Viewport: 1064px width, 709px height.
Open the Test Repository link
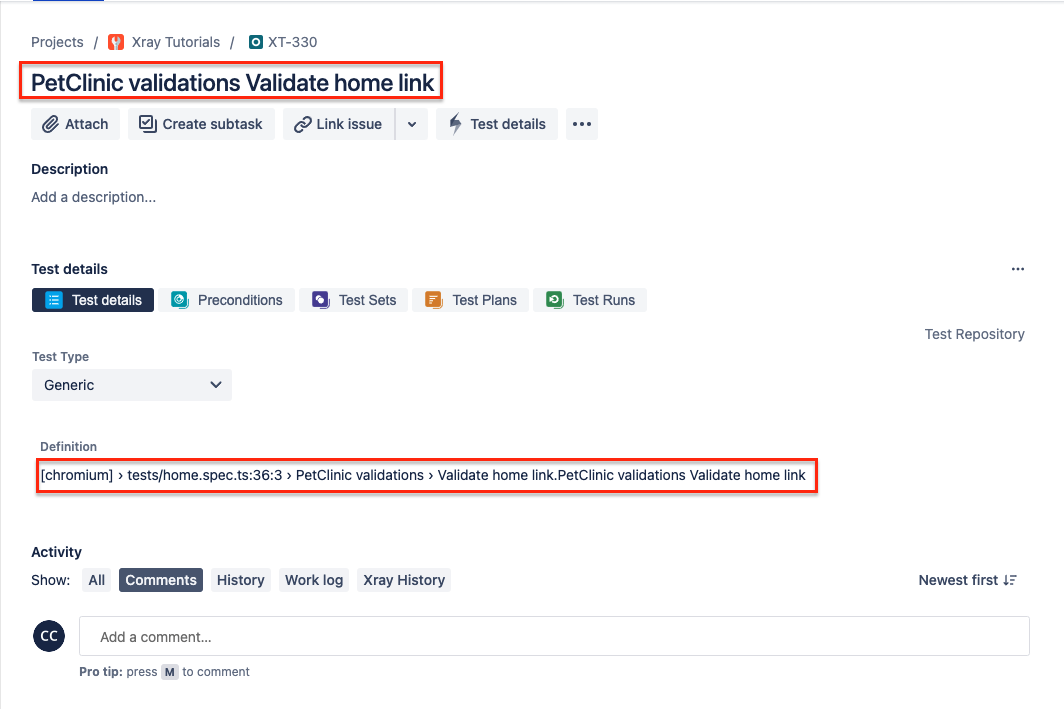[974, 334]
